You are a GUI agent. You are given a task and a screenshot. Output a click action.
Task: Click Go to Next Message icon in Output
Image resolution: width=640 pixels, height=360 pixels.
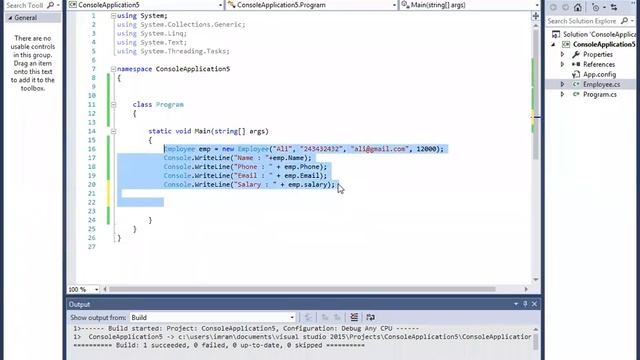tap(337, 317)
